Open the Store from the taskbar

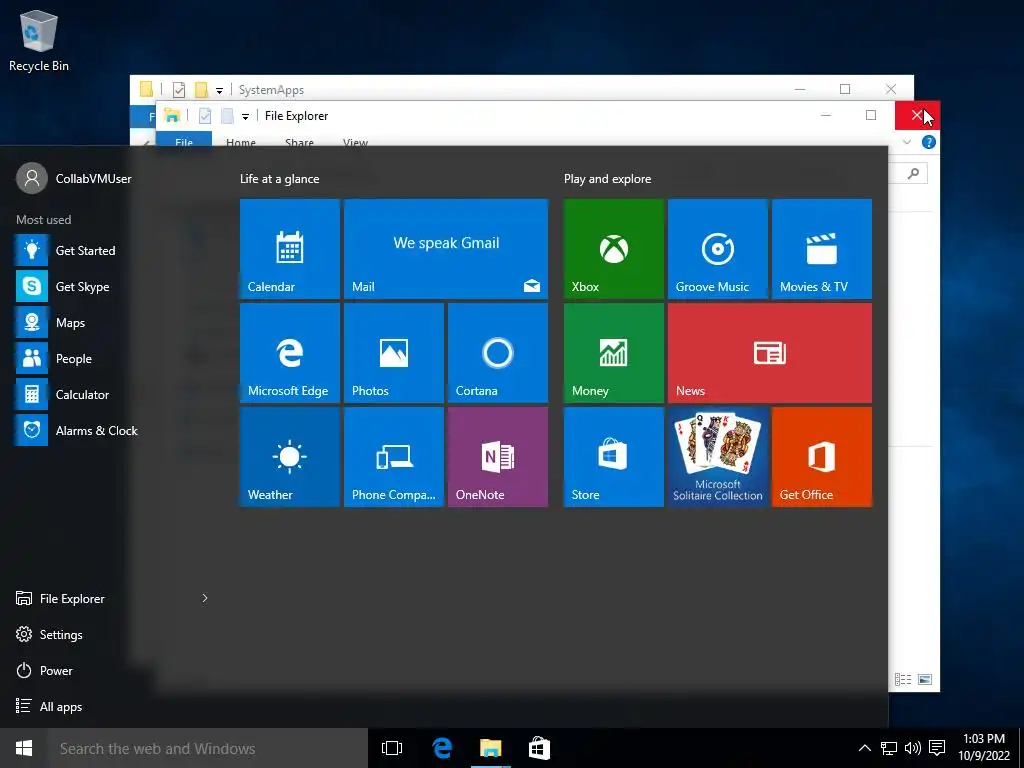(539, 748)
